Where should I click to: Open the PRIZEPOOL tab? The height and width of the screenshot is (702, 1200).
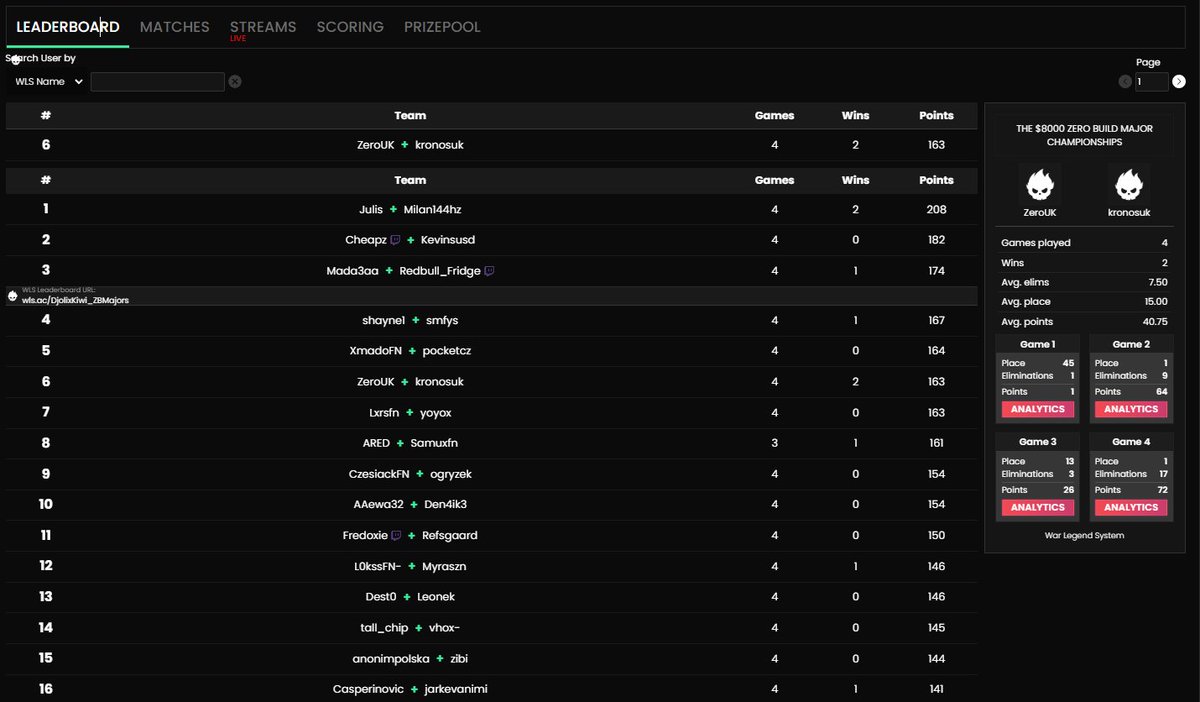coord(442,27)
